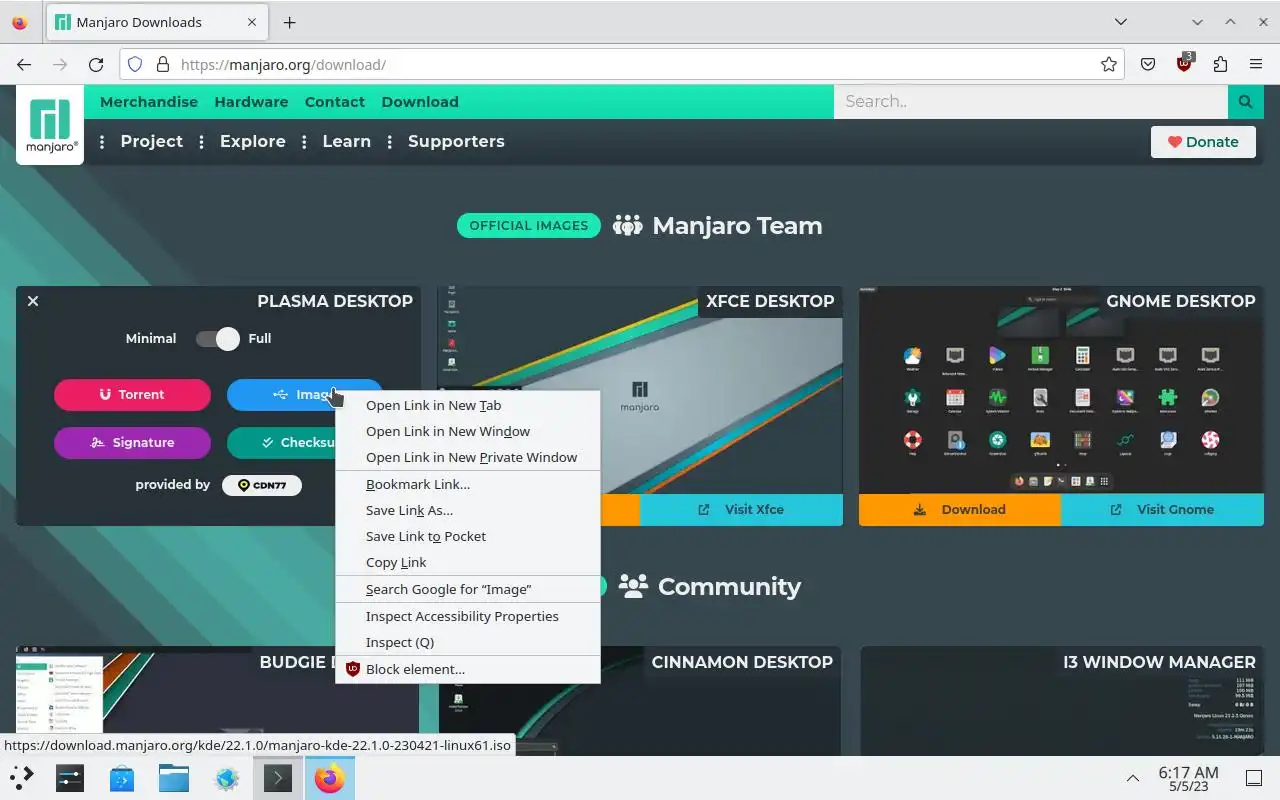Image resolution: width=1280 pixels, height=800 pixels.
Task: Expand the system tray hidden icons arrow
Action: (1133, 777)
